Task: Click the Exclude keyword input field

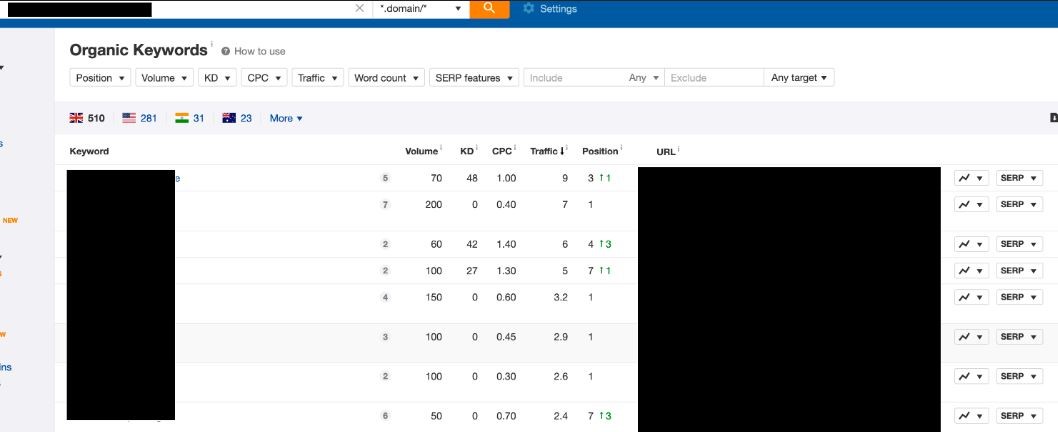Action: pos(714,78)
